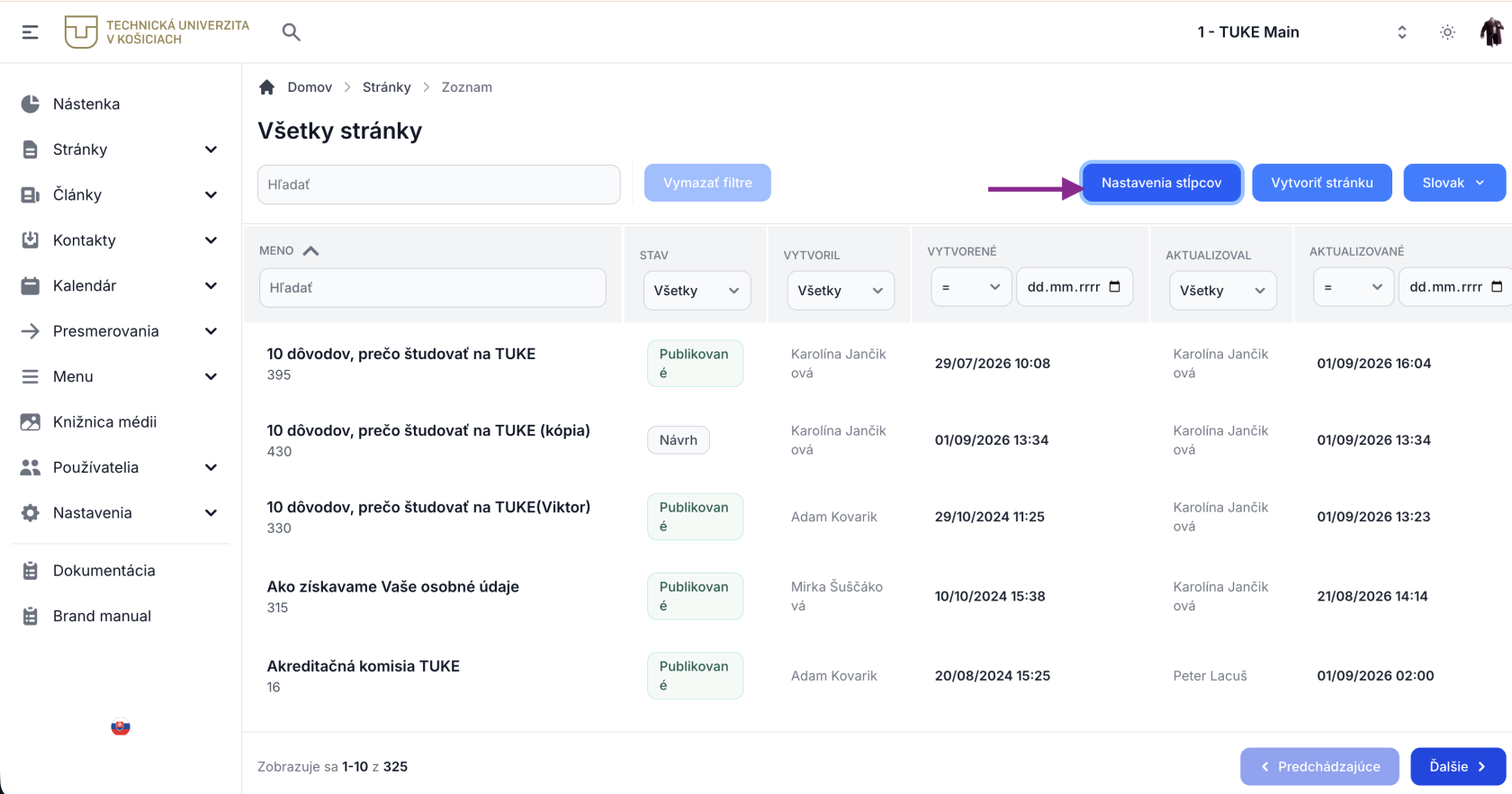Toggle light/dark theme sun icon
Image resolution: width=1512 pixels, height=794 pixels.
[x=1447, y=32]
